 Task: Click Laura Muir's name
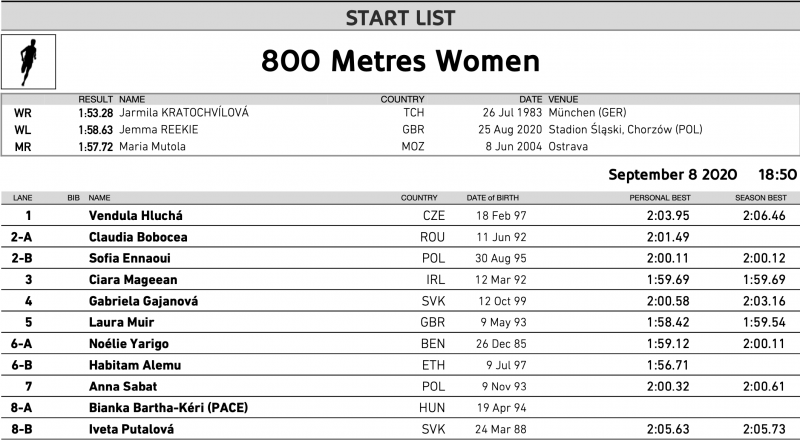121,323
